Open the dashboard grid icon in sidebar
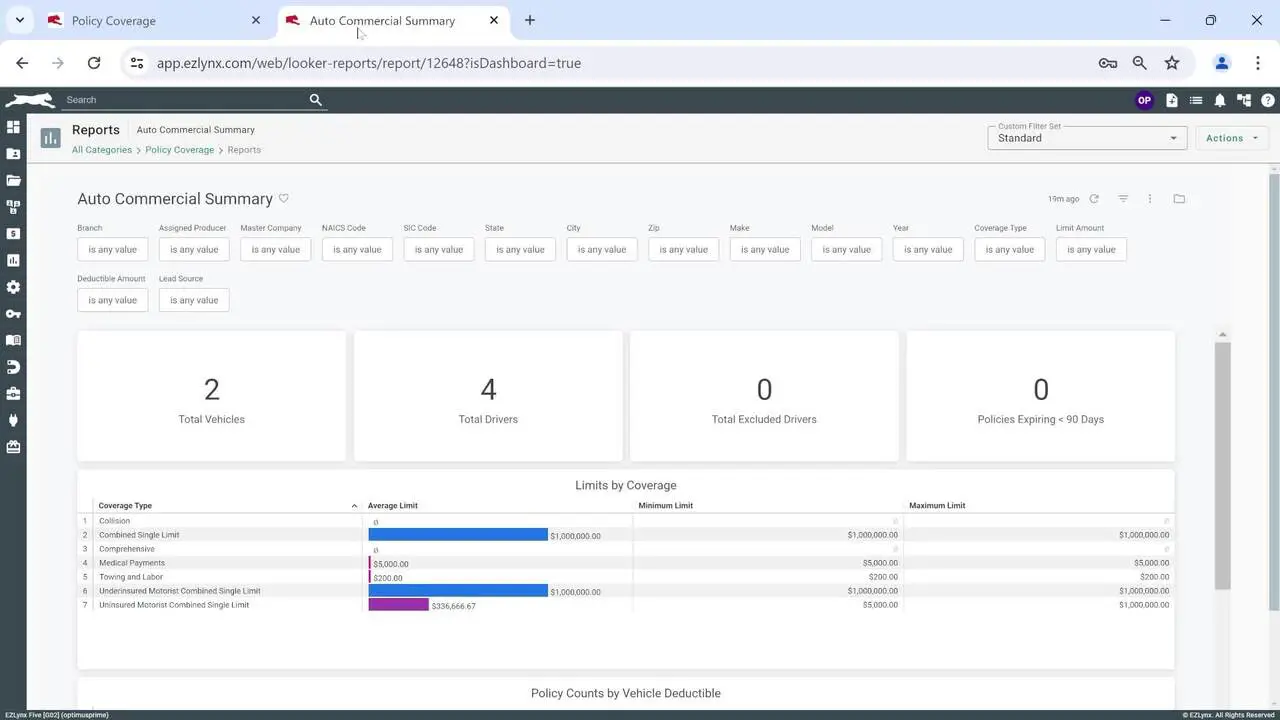The image size is (1280, 720). [13, 127]
